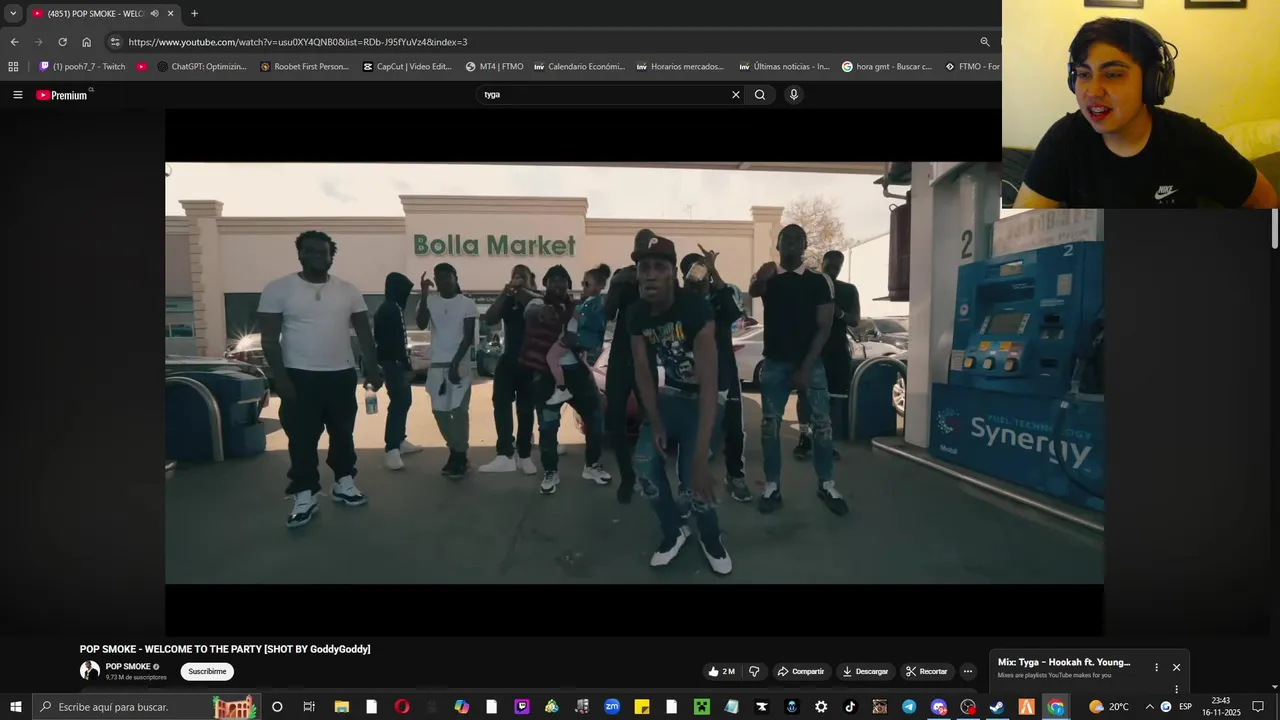This screenshot has width=1280, height=720.
Task: Expand the tab search dropdown arrow
Action: point(13,14)
